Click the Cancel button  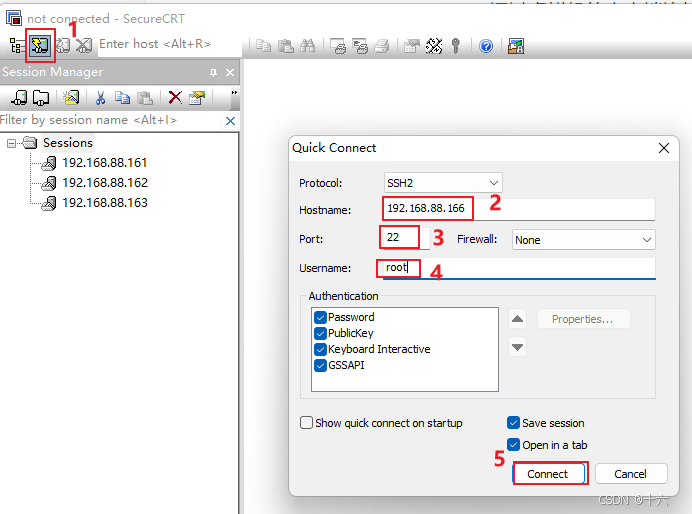pos(631,474)
